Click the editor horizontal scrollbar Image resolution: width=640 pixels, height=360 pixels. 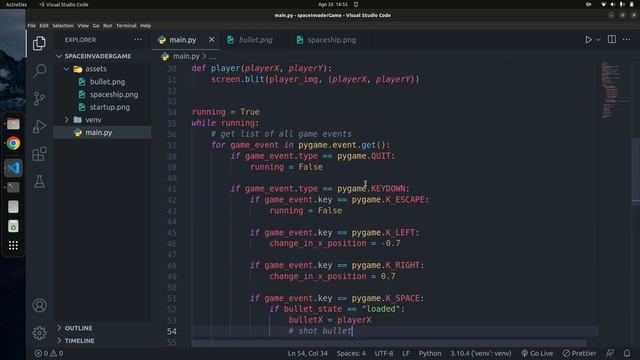coord(389,343)
